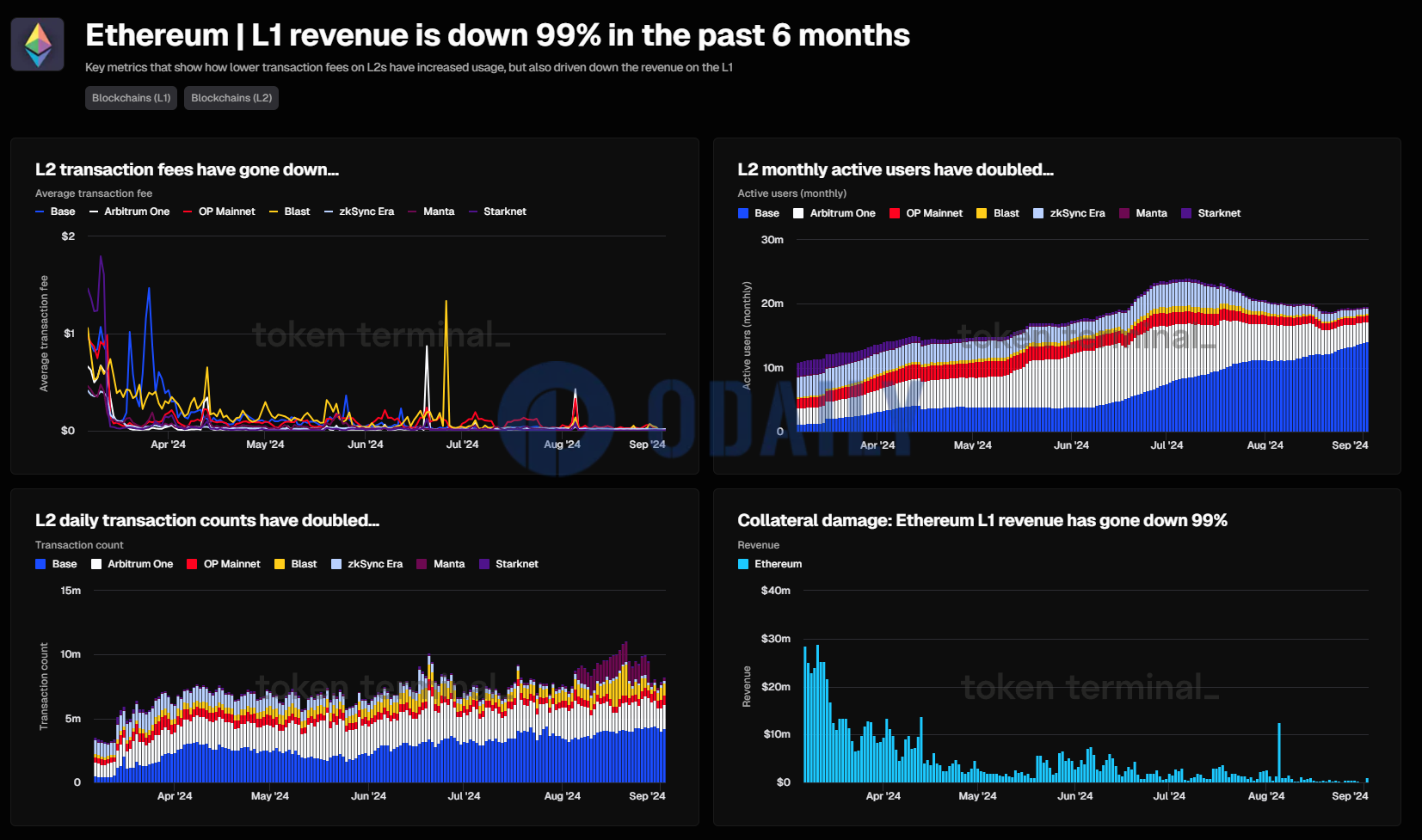Toggle zkSync Era in the transaction fee legend
Viewport: 1422px width, 840px height.
pos(360,212)
